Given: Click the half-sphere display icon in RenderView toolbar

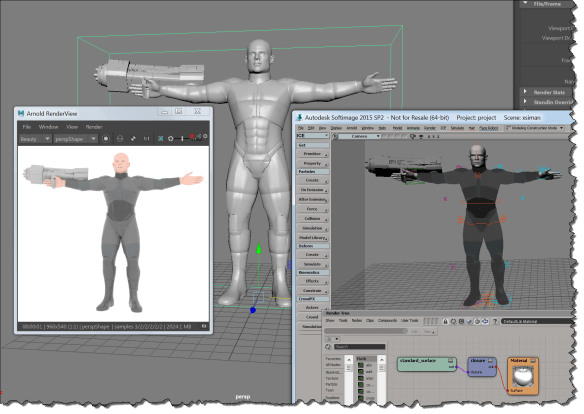Looking at the screenshot, I should 120,138.
